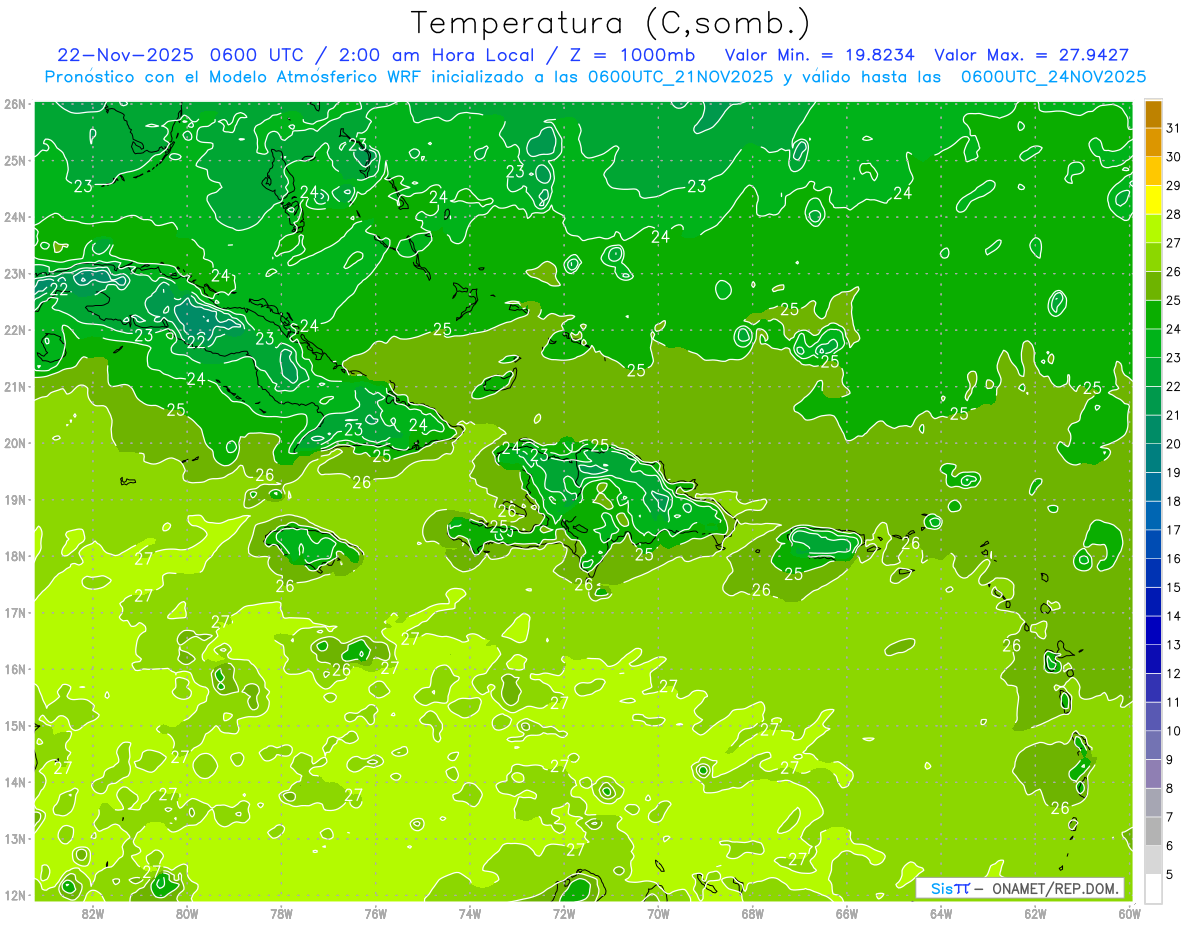Click the initialization time '0600UTC_21NOV2025'
1200x927 pixels.
click(x=680, y=77)
